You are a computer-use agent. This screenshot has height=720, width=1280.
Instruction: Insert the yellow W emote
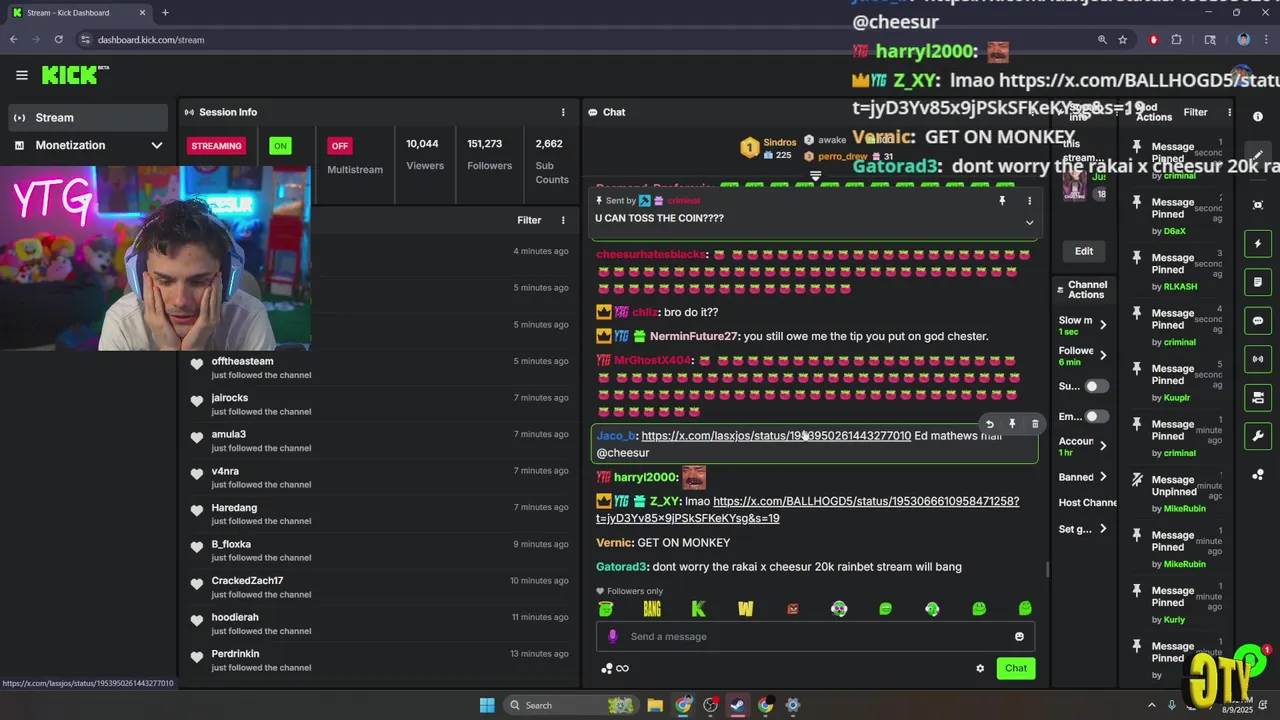click(745, 608)
